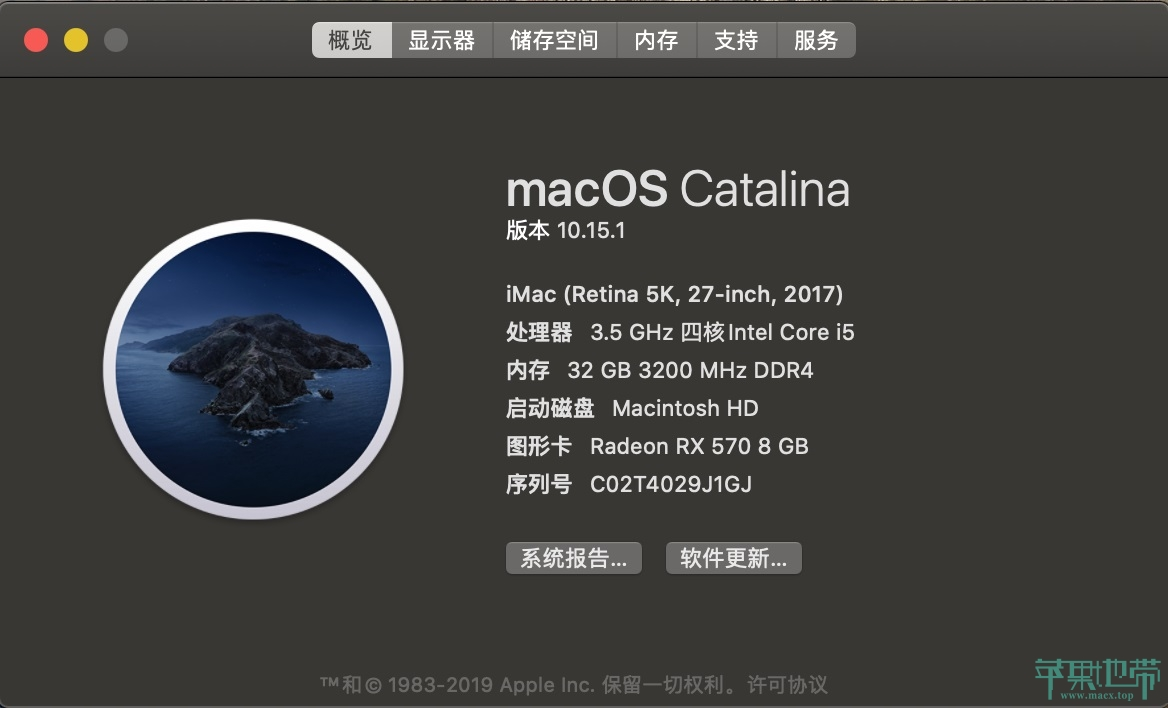Switch to the 概览 tab
The image size is (1168, 708).
(x=352, y=39)
